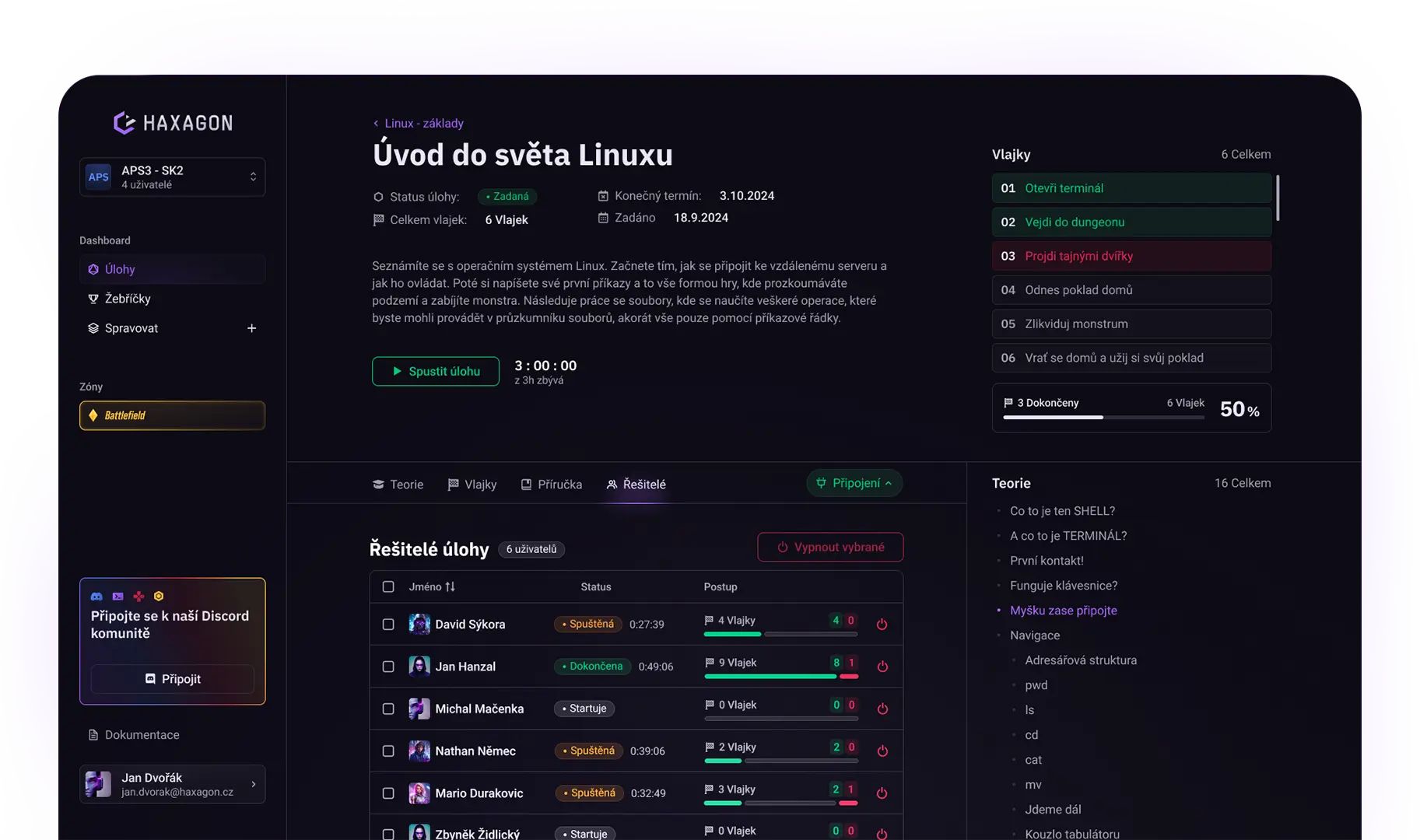Open the Dokumentace link
1420x840 pixels.
[x=134, y=735]
